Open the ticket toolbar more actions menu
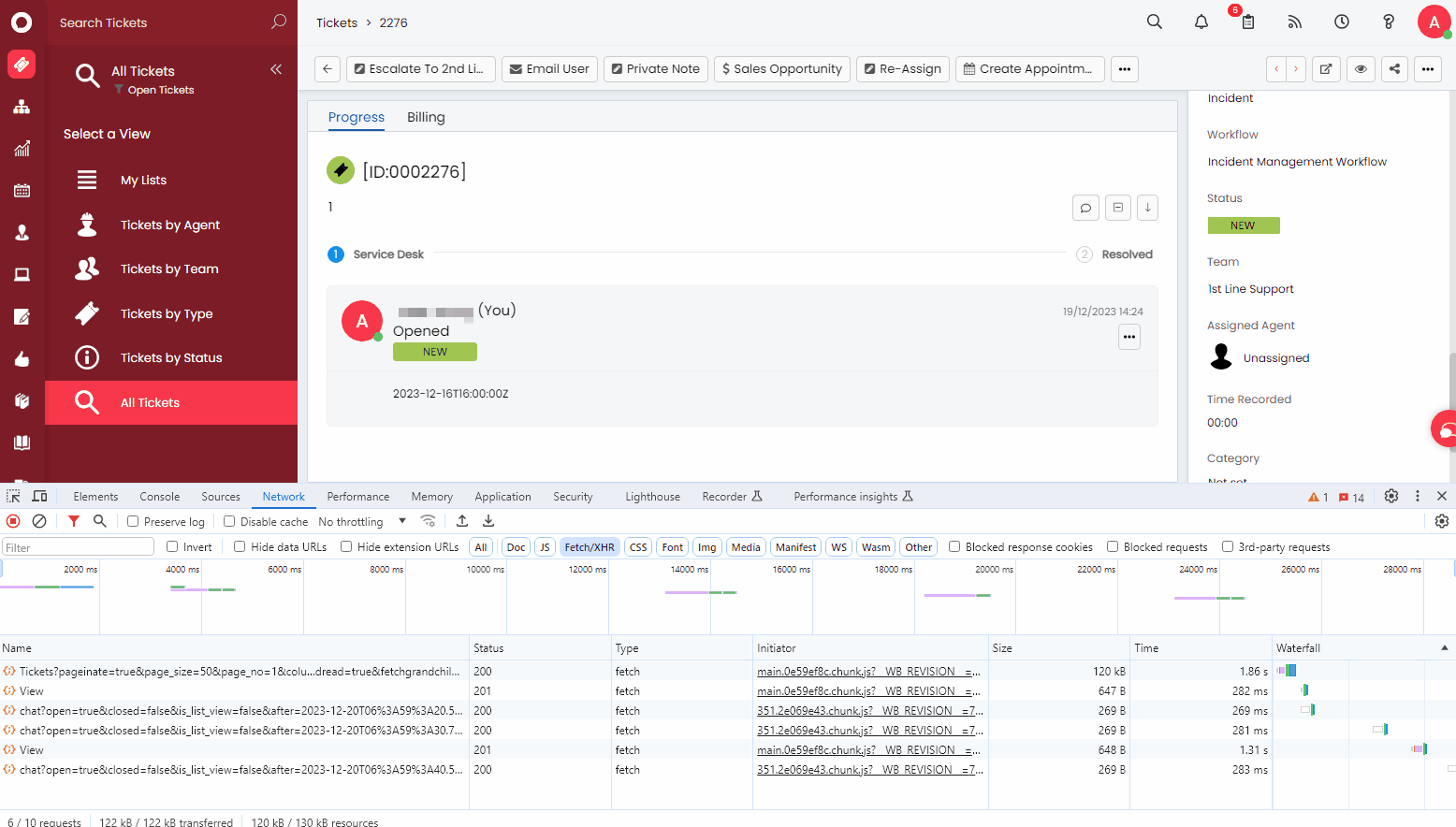The height and width of the screenshot is (827, 1456). pyautogui.click(x=1125, y=68)
